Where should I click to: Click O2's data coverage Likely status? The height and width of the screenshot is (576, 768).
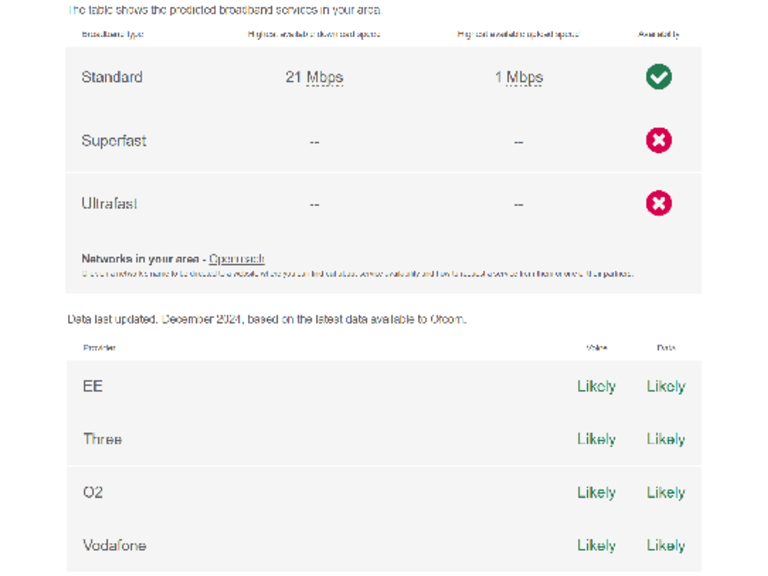coord(666,492)
